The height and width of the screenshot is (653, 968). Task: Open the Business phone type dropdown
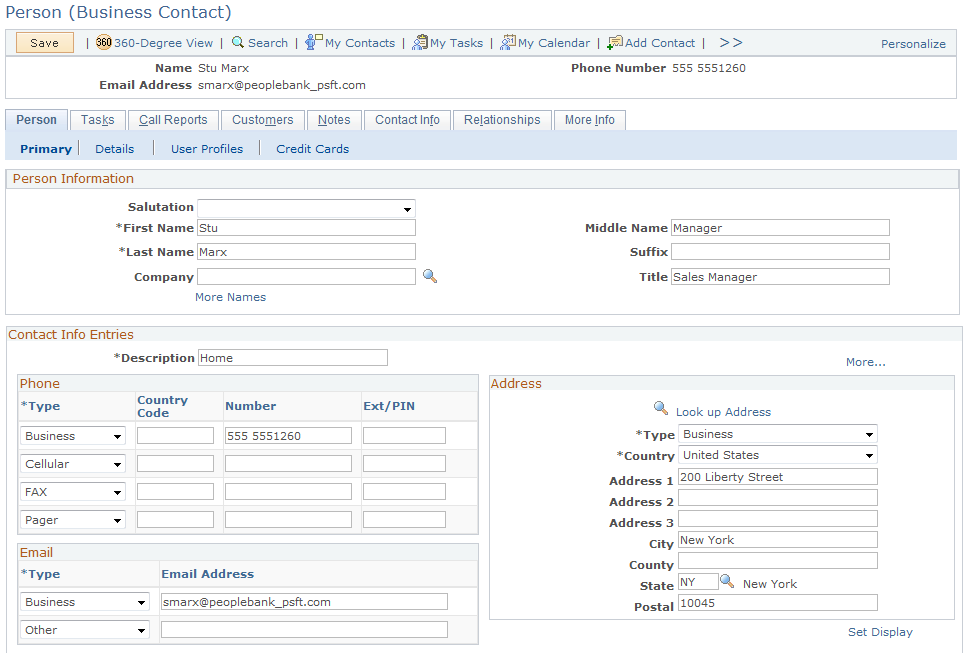[73, 436]
